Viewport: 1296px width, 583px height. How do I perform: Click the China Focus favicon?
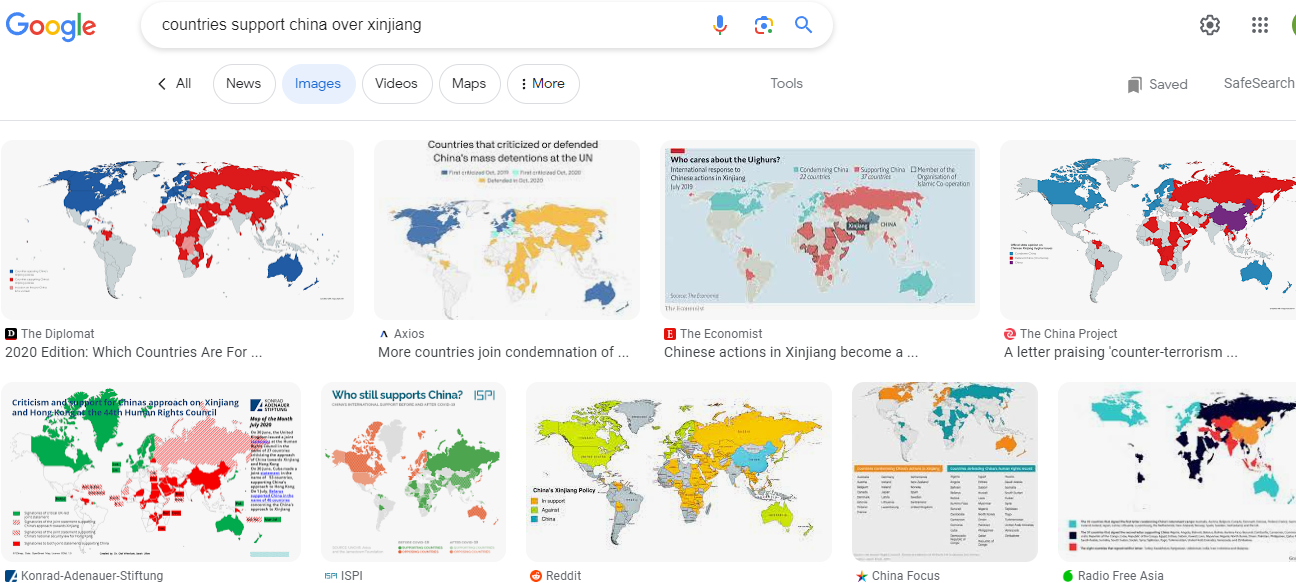tap(862, 576)
